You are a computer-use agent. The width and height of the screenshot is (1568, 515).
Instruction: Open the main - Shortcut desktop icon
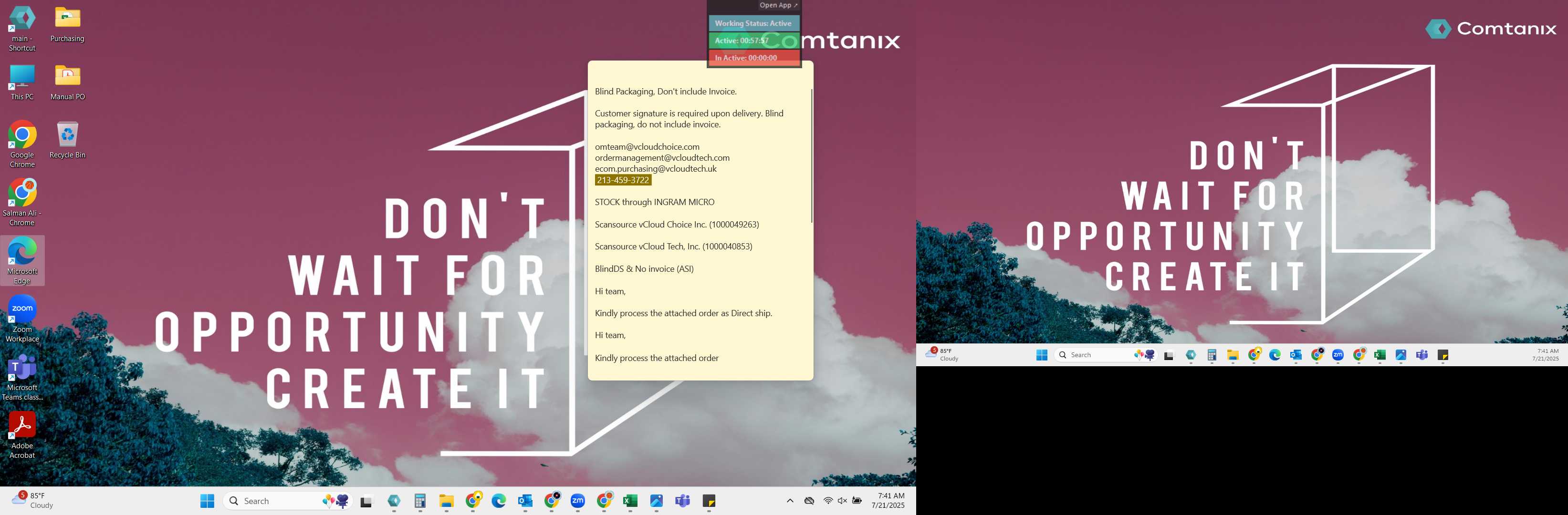click(x=22, y=29)
